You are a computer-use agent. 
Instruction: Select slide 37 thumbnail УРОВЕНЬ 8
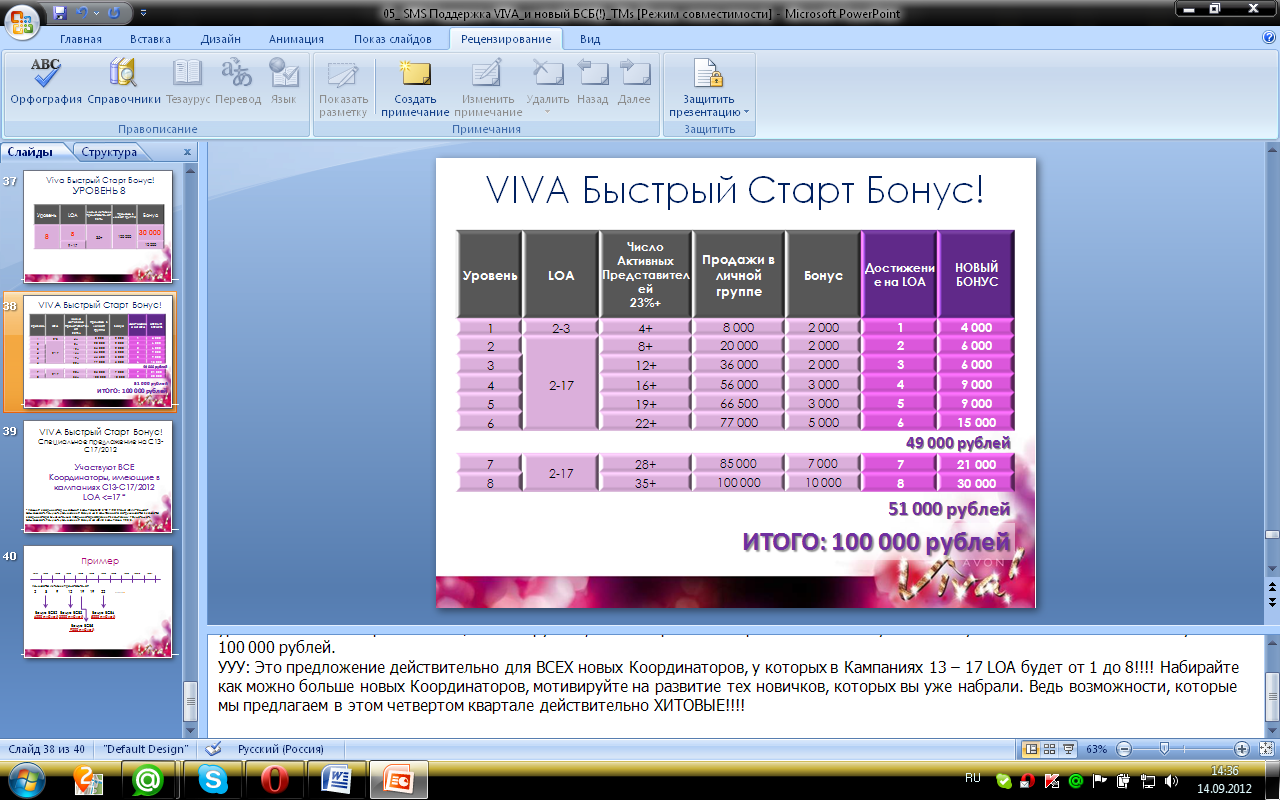click(98, 227)
